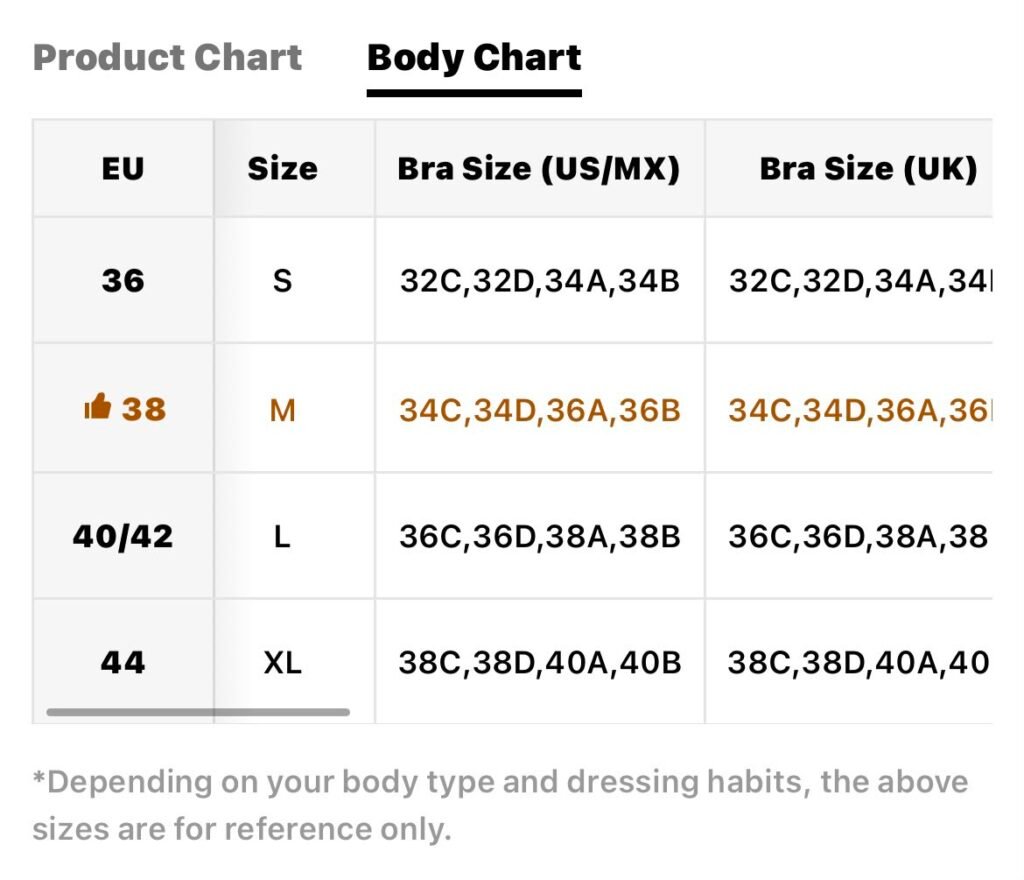The height and width of the screenshot is (880, 1024).
Task: Click the EU 40/42 cell
Action: [x=123, y=536]
